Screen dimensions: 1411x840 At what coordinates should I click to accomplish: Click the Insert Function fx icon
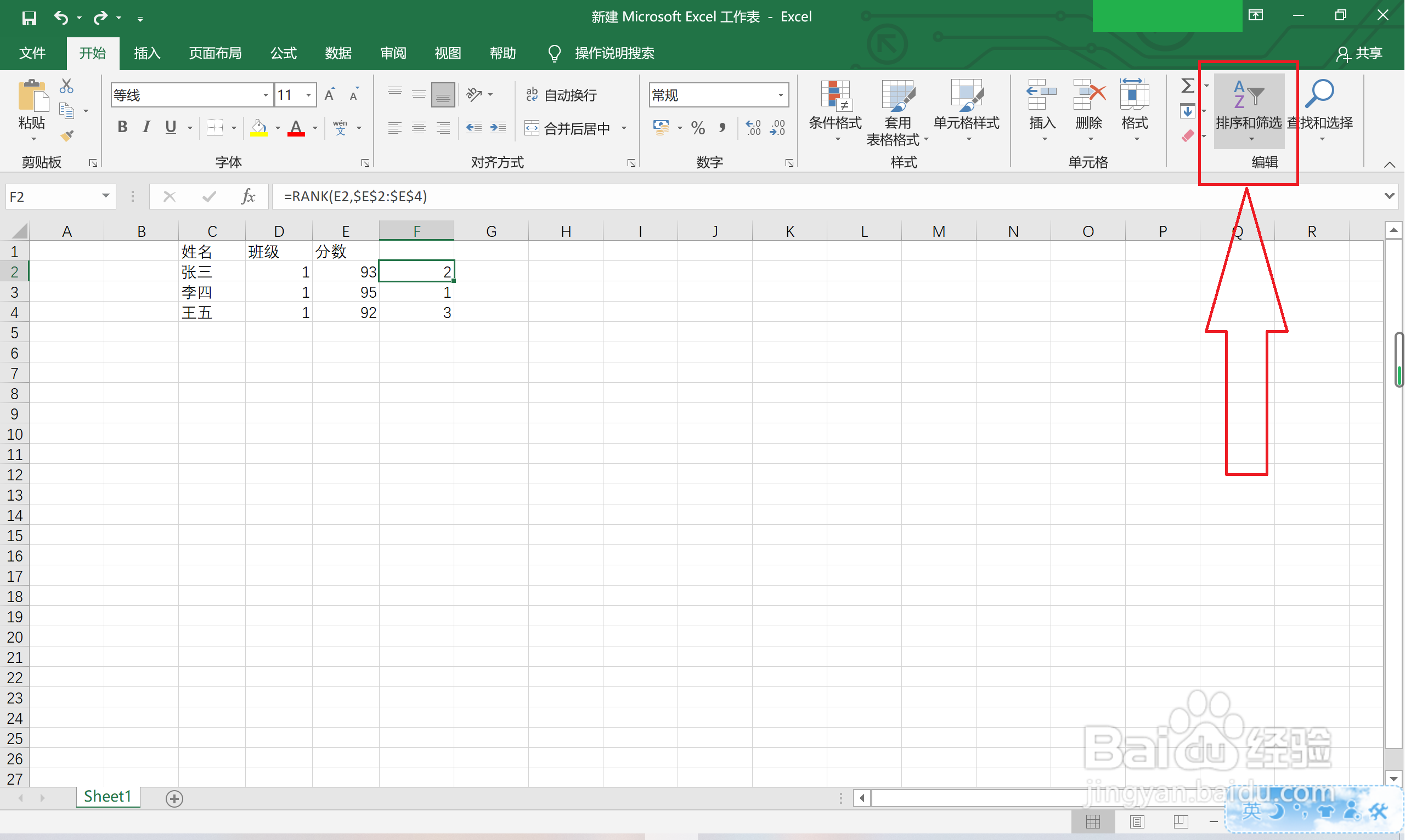point(249,196)
